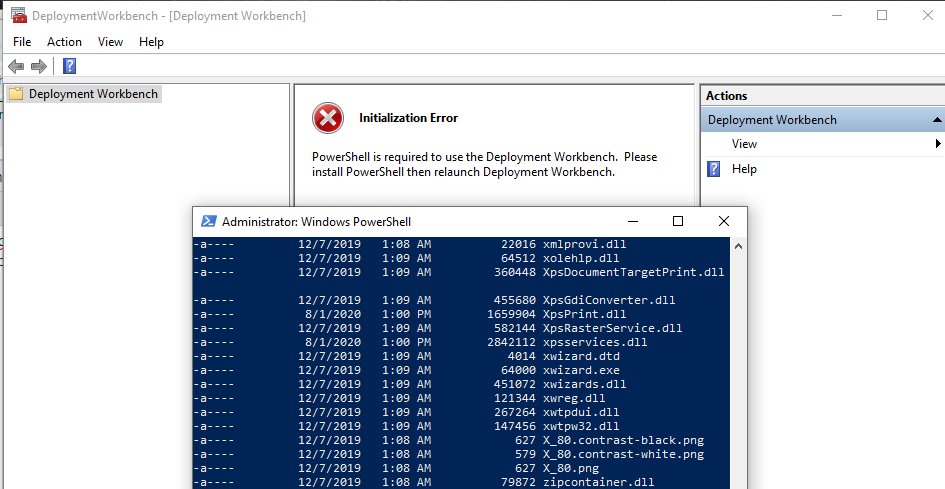
Task: Click X_80.png in PowerShell listing
Action: [x=571, y=468]
